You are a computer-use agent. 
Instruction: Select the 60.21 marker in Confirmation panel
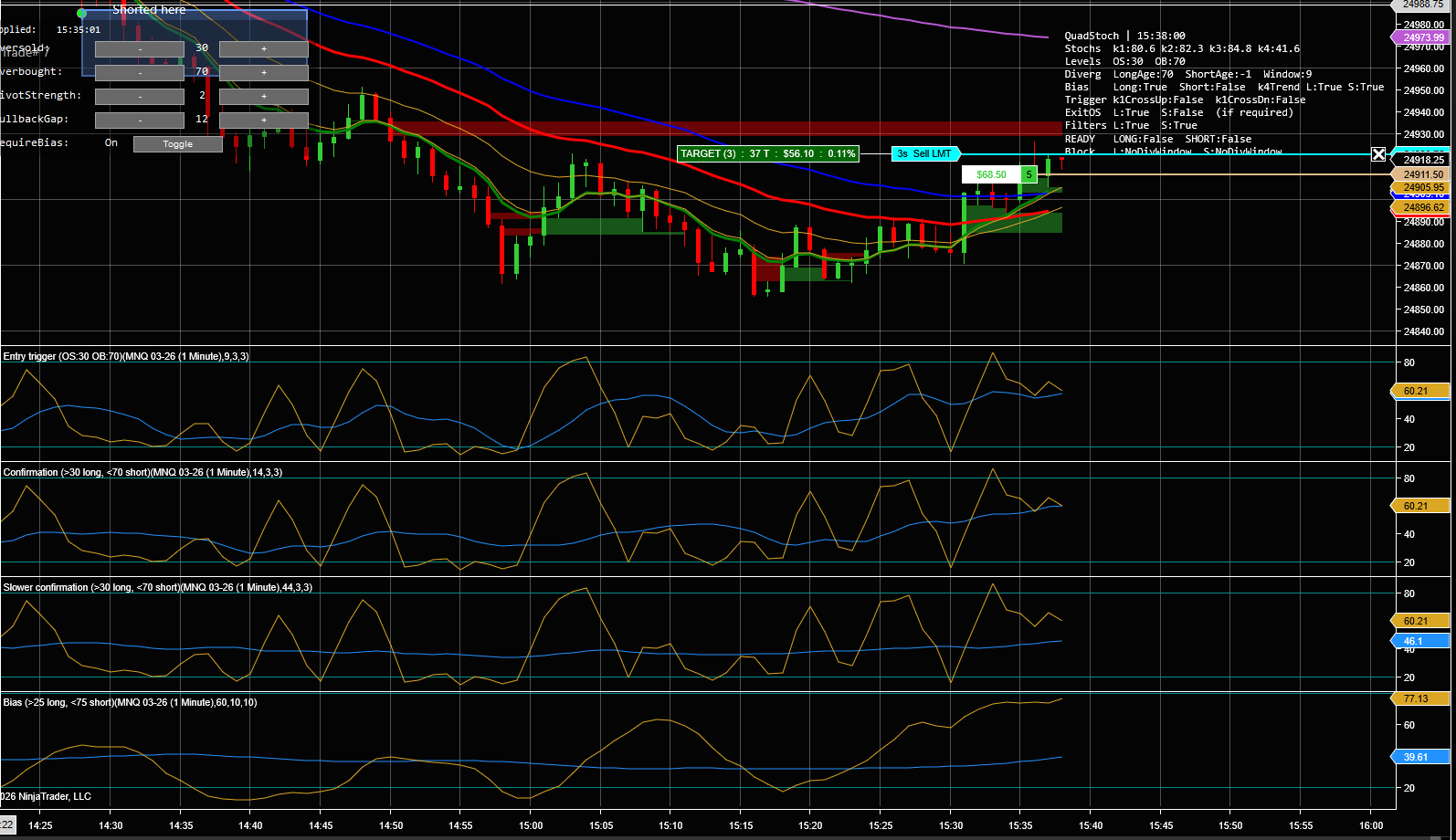point(1420,506)
